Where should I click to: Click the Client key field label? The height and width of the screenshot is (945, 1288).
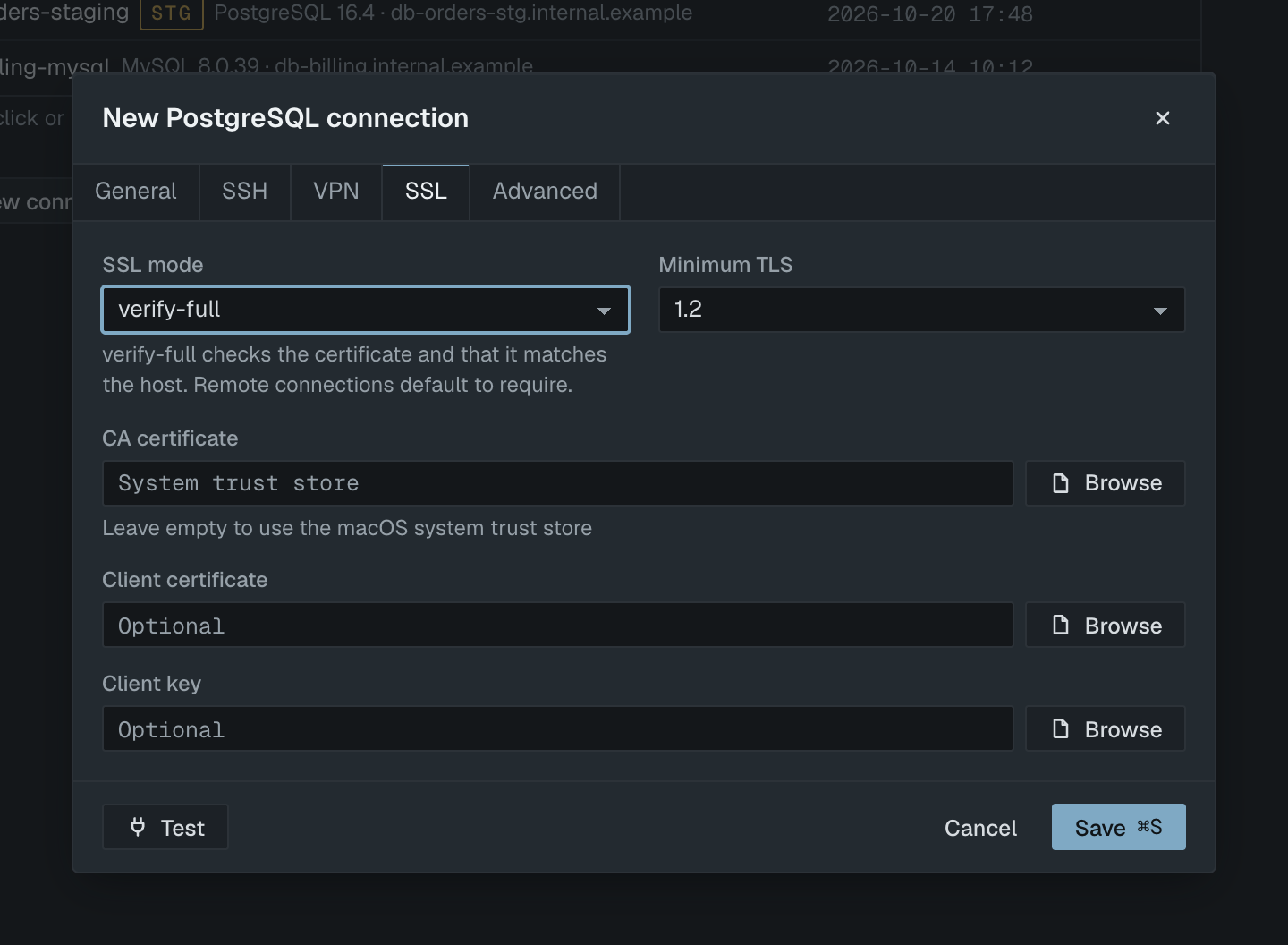152,684
